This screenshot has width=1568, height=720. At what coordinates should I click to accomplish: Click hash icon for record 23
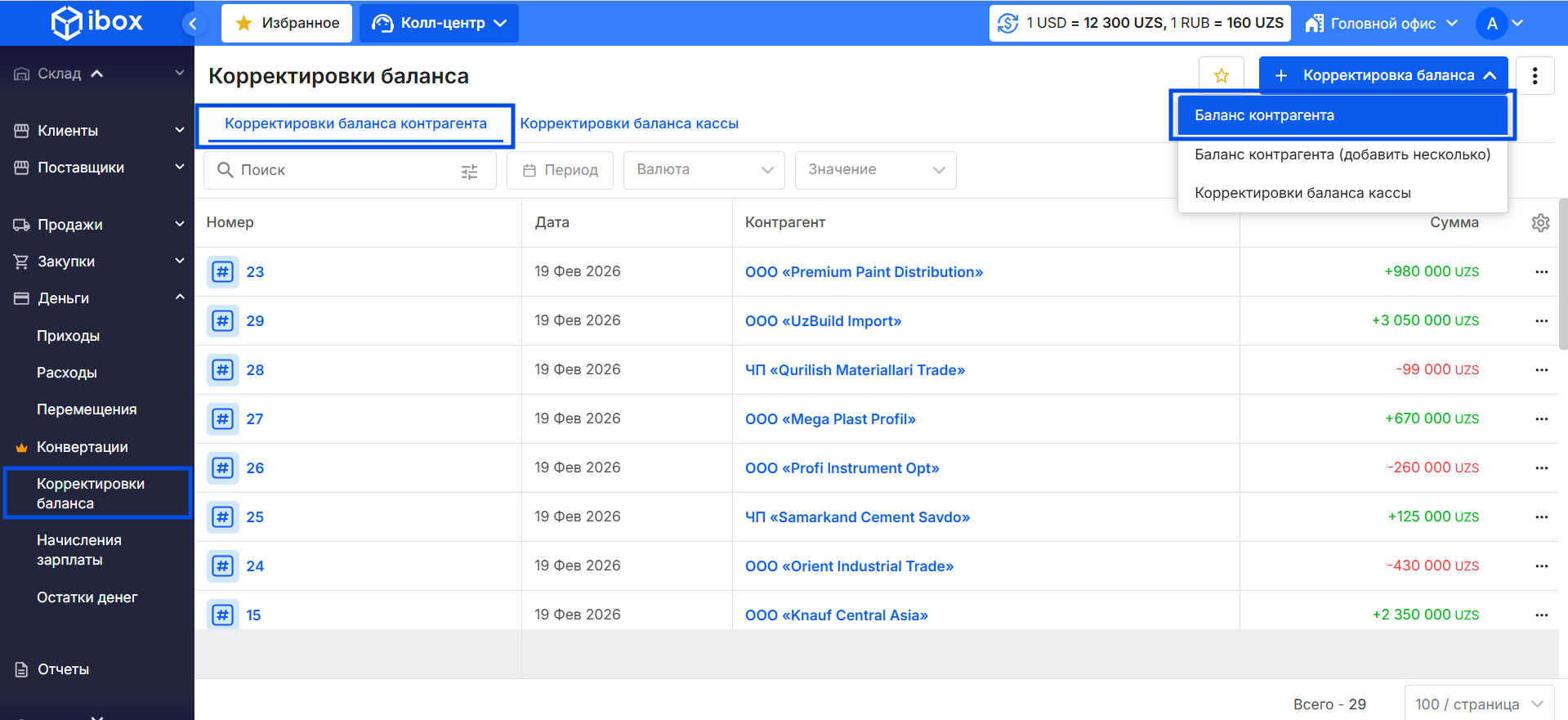tap(222, 272)
